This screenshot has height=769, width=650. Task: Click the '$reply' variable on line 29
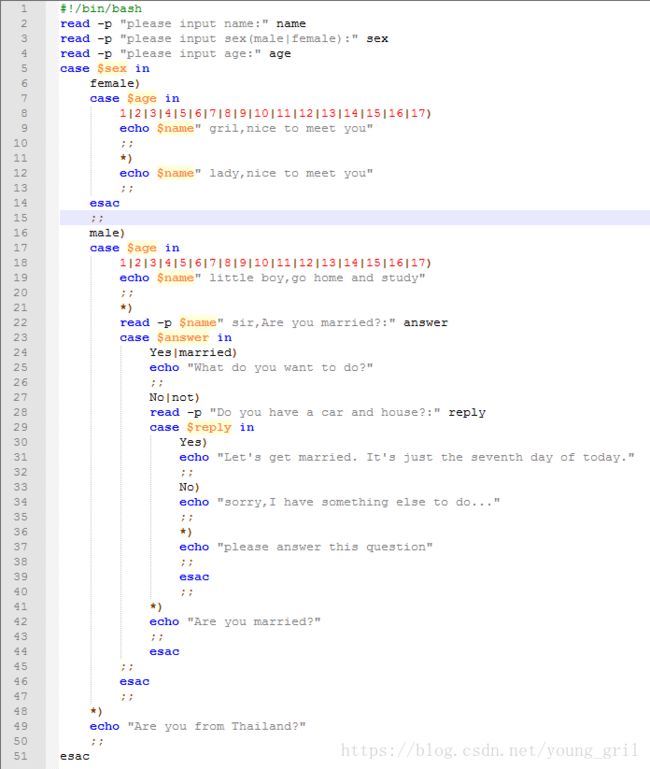coord(209,427)
